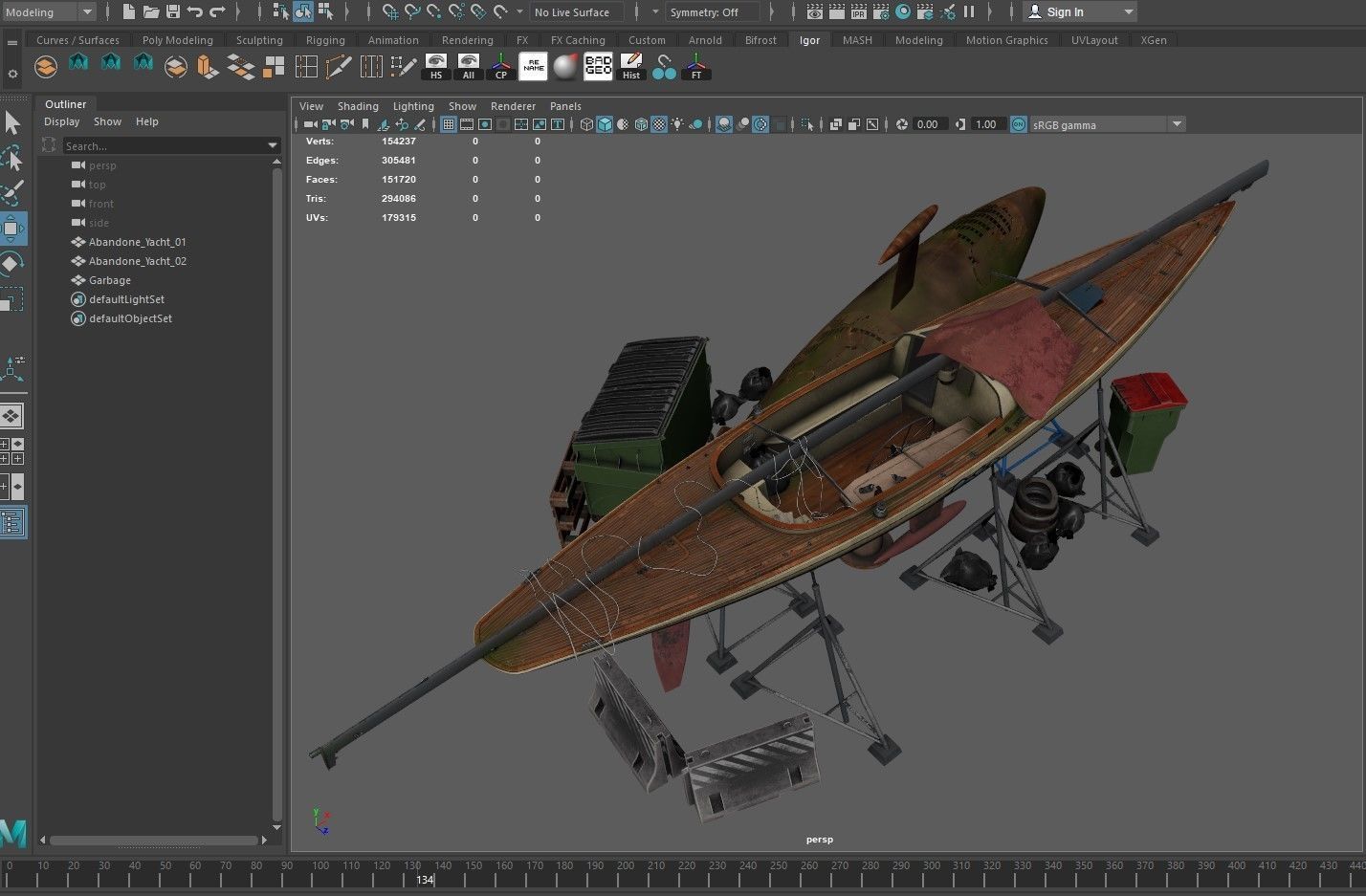The width and height of the screenshot is (1366, 896).
Task: Pause viewport display icon
Action: (969, 11)
